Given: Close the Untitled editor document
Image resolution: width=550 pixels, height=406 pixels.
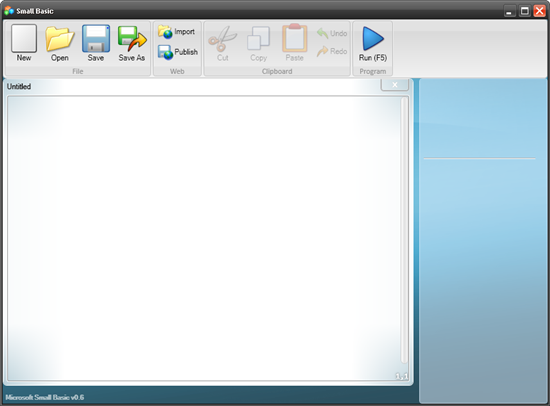Looking at the screenshot, I should [395, 85].
